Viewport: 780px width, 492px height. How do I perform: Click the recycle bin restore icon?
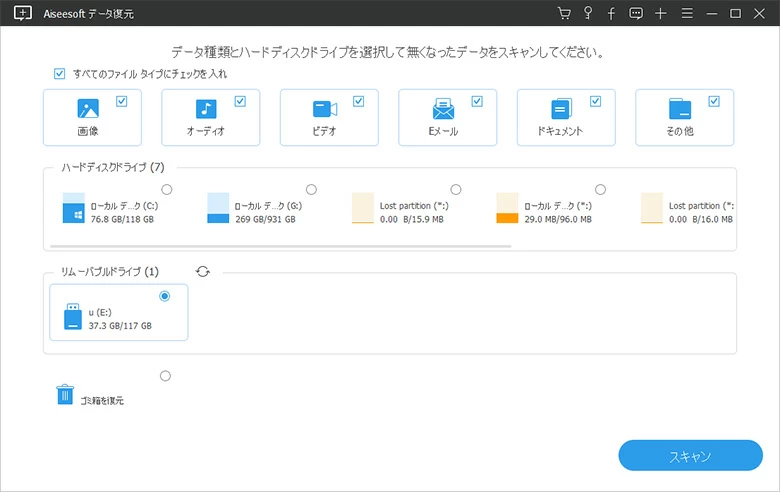(65, 395)
